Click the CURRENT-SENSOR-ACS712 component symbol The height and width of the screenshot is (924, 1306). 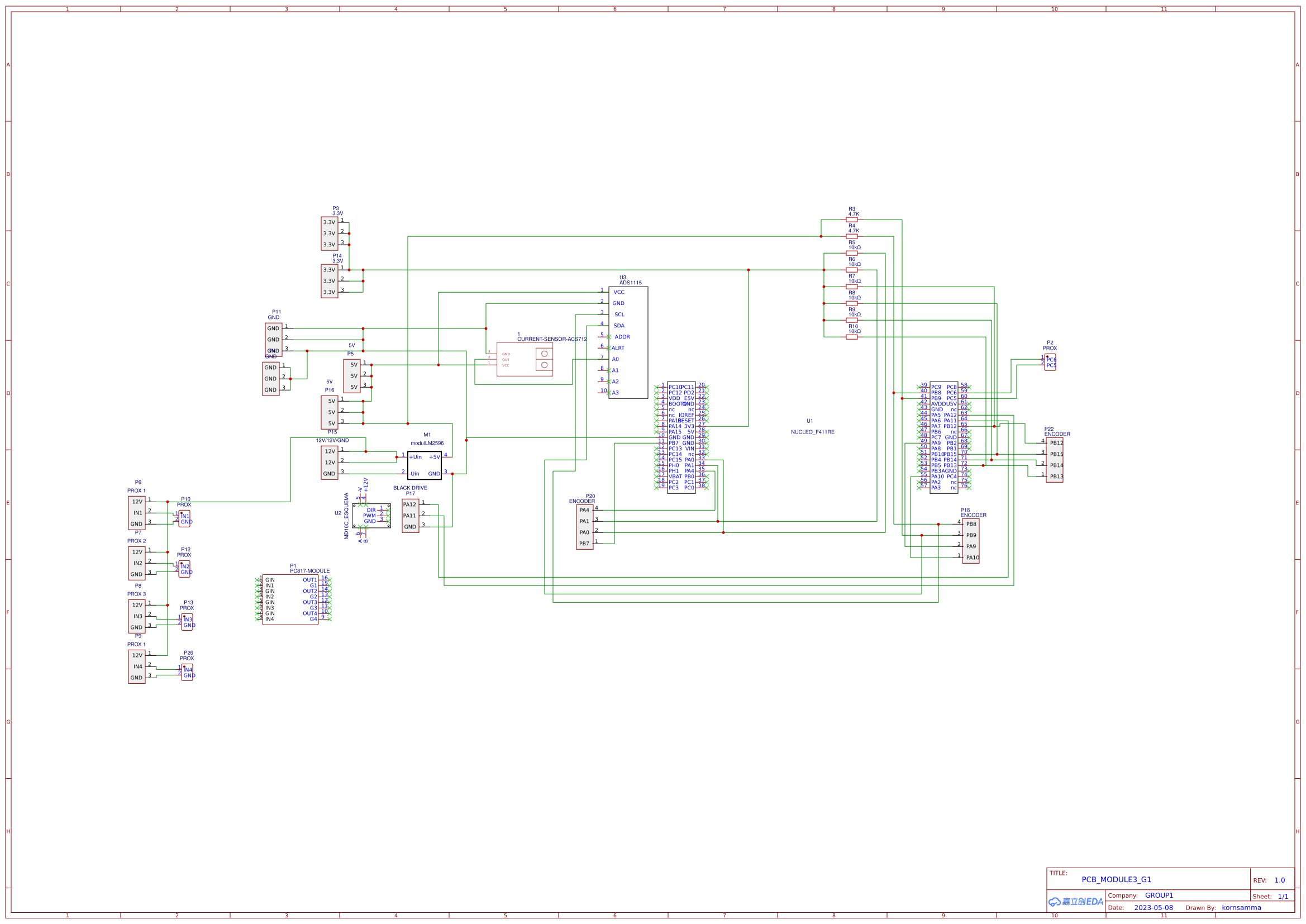click(x=525, y=359)
